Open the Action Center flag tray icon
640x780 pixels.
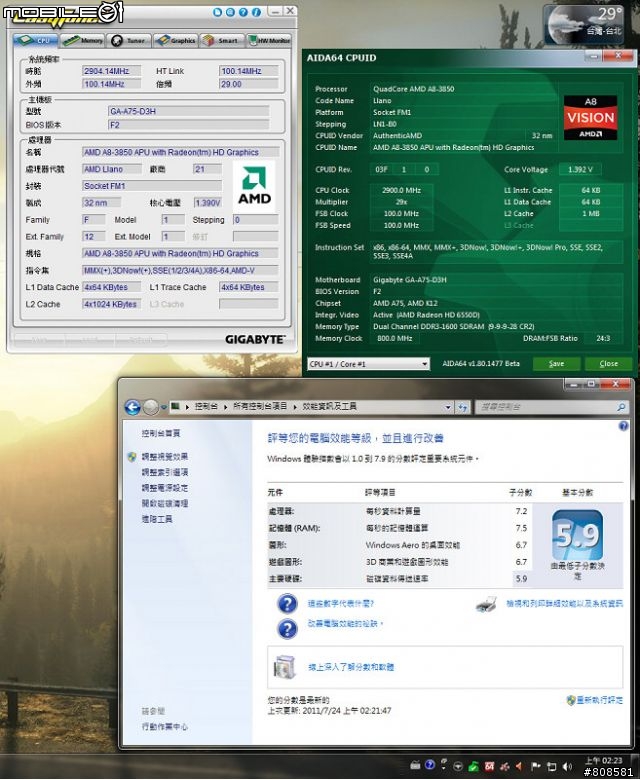tap(536, 767)
